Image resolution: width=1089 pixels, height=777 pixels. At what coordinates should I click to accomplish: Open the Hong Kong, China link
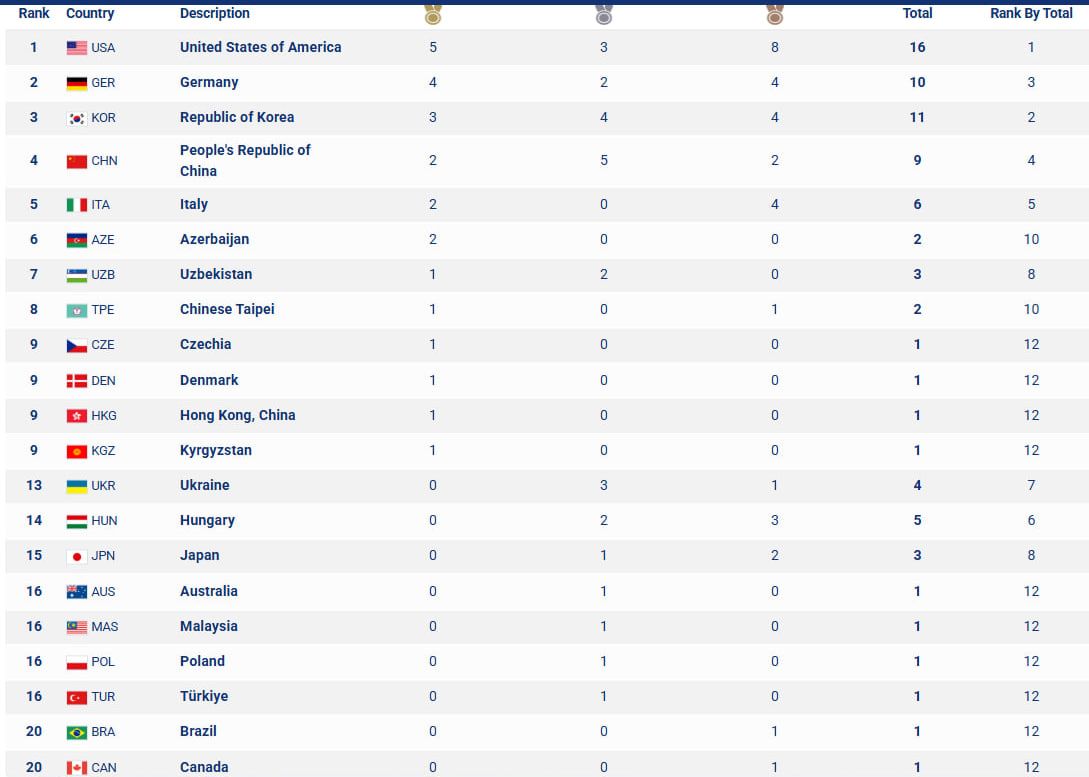(x=238, y=415)
